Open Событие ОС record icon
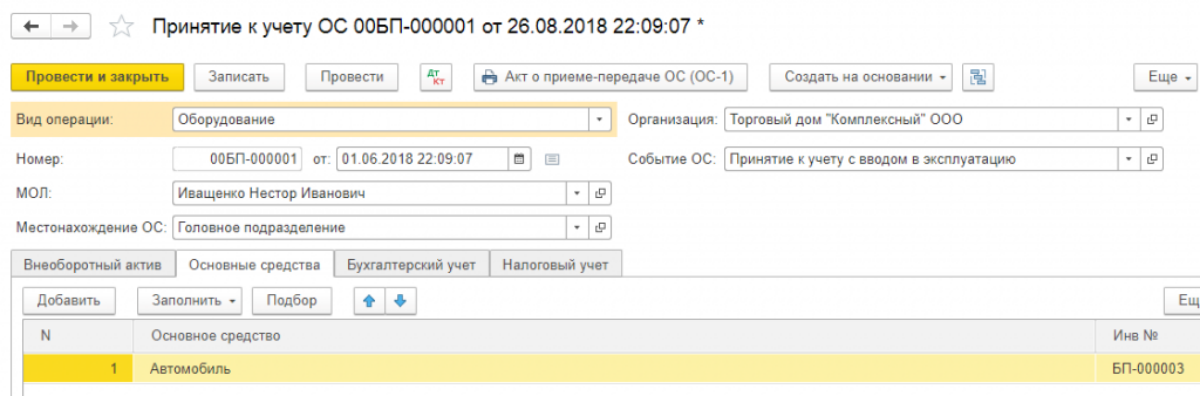The width and height of the screenshot is (1200, 396). (1152, 158)
